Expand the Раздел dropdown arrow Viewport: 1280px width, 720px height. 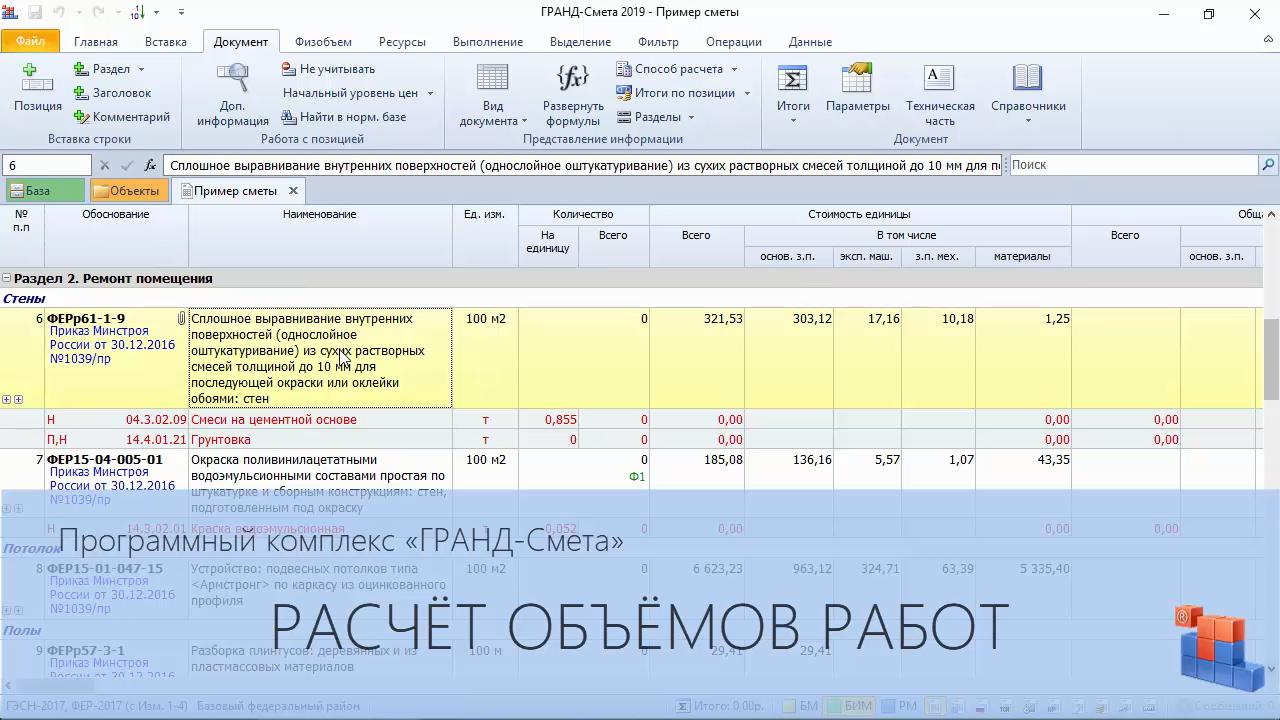tap(141, 69)
